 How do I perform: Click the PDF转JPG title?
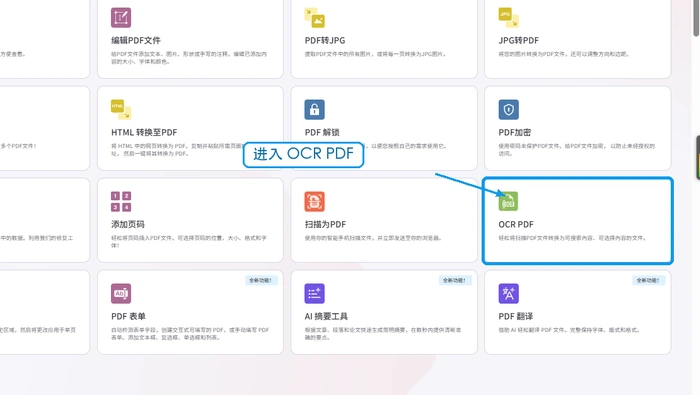click(x=325, y=40)
